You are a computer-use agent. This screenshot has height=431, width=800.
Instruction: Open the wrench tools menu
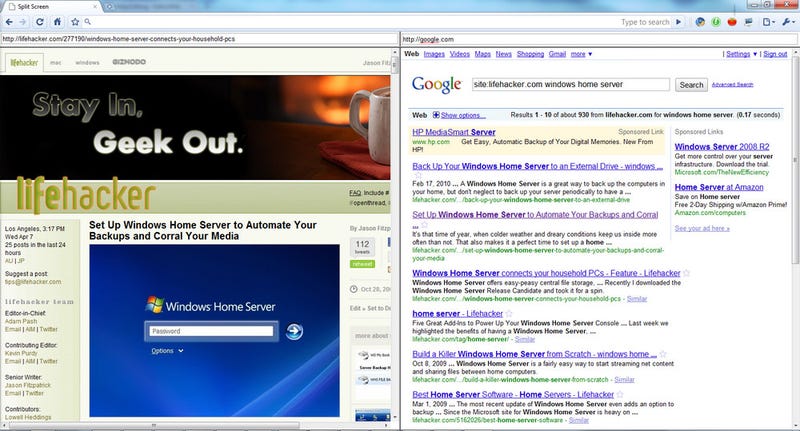[788, 22]
